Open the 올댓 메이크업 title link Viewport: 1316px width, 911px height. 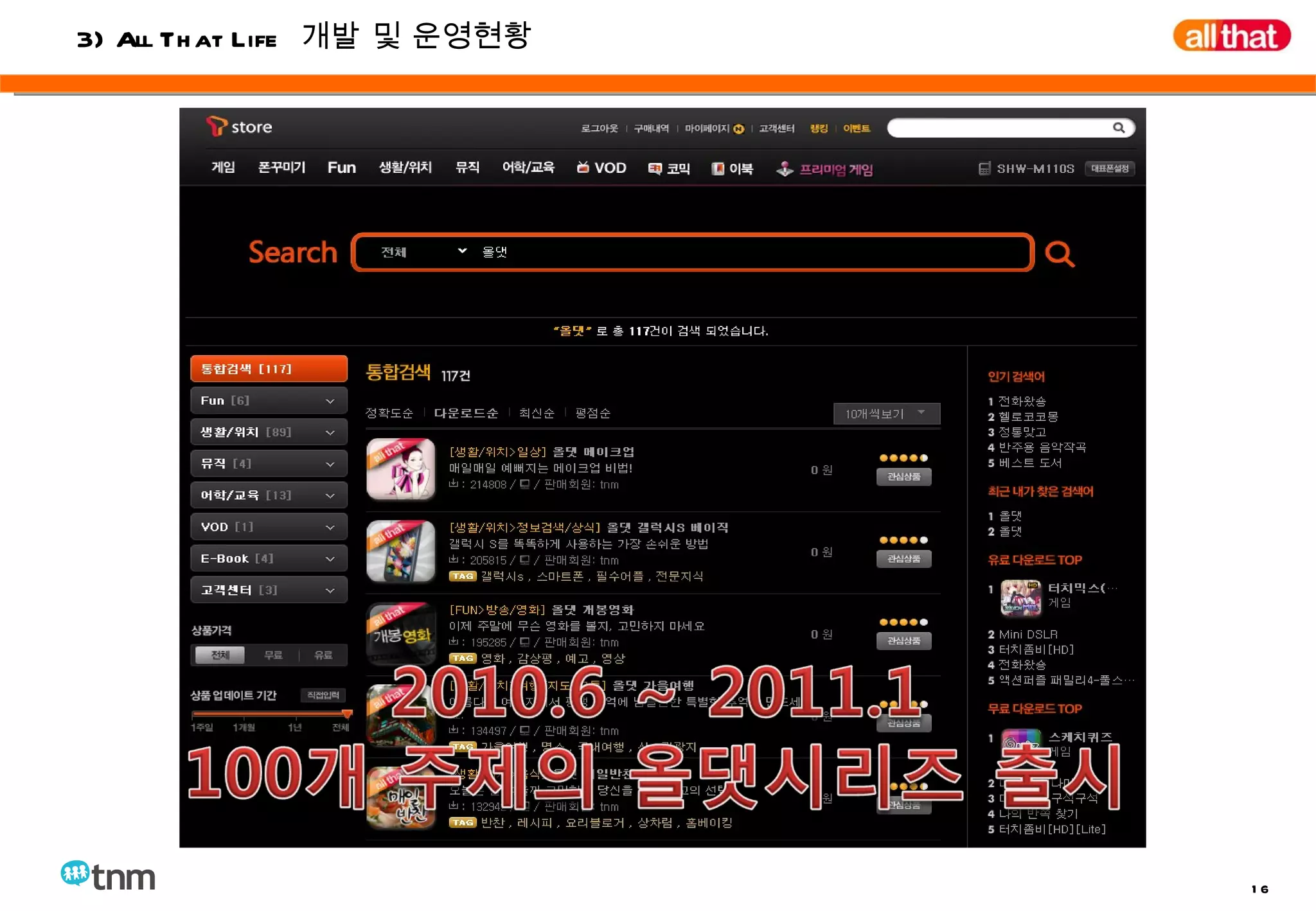[x=593, y=452]
